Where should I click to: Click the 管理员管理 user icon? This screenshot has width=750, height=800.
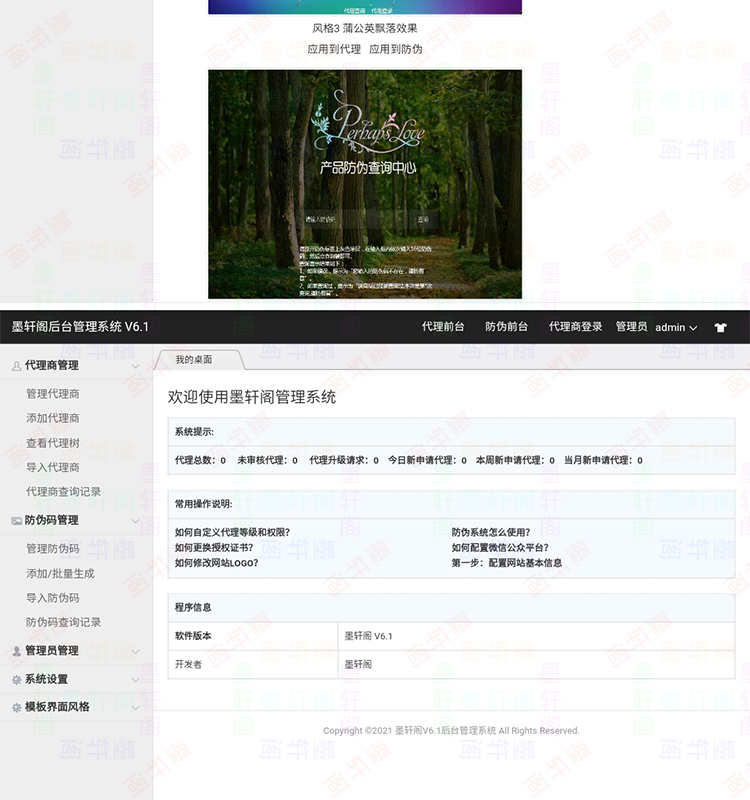16,651
